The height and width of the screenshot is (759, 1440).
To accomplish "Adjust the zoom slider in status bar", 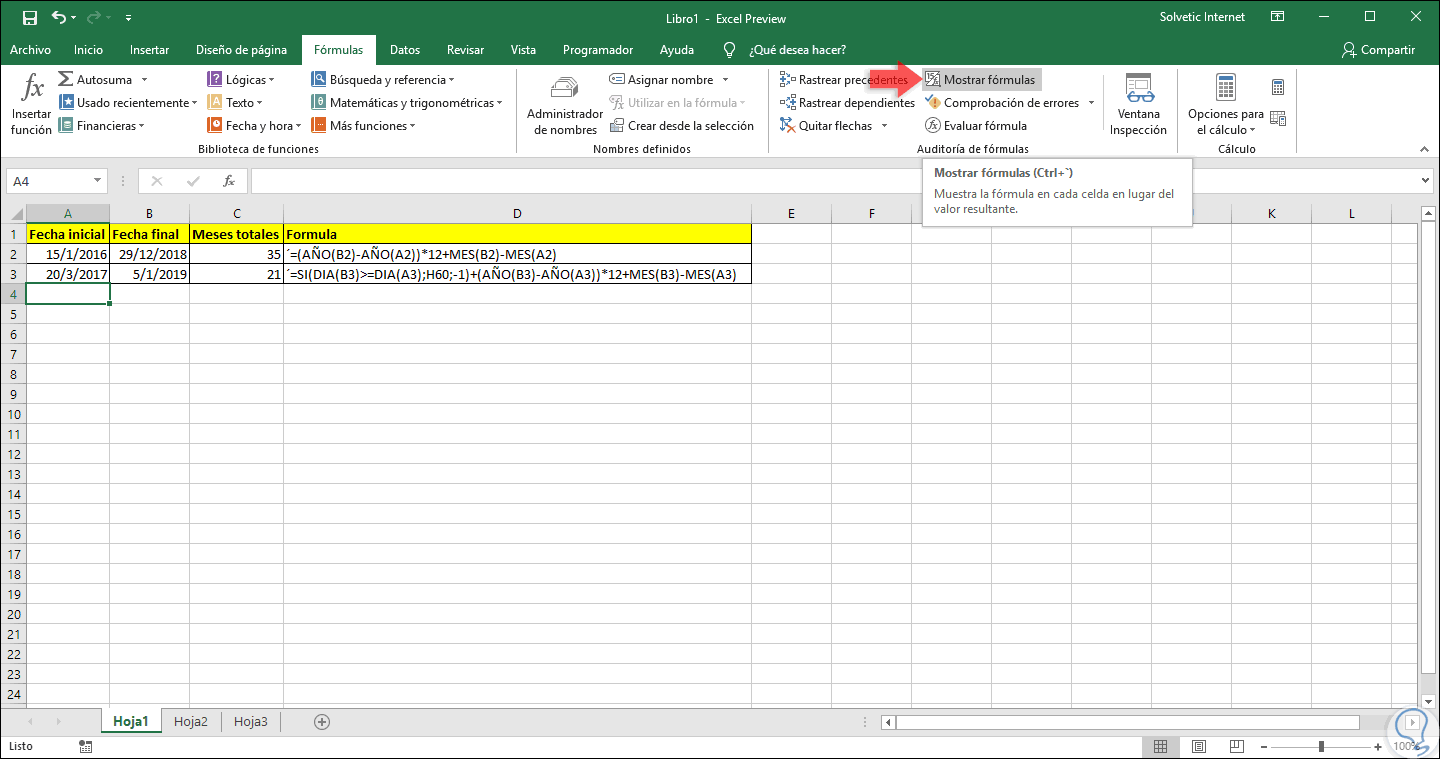I will coord(1321,747).
